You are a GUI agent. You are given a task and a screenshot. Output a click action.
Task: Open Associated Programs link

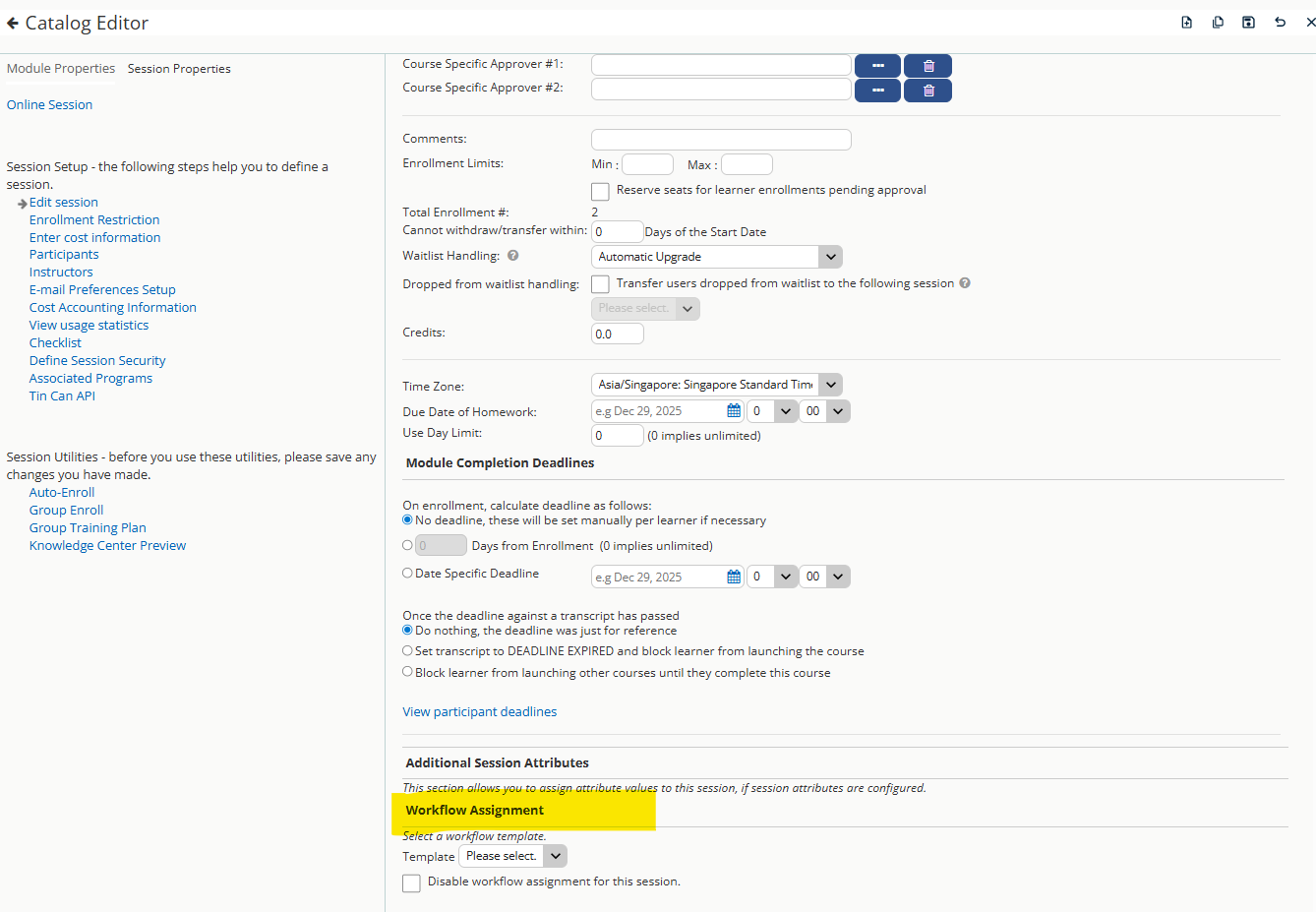point(90,378)
